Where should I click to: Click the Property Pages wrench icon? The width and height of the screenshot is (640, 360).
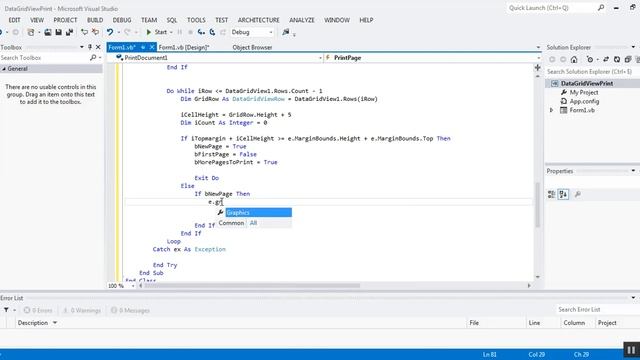click(x=578, y=195)
